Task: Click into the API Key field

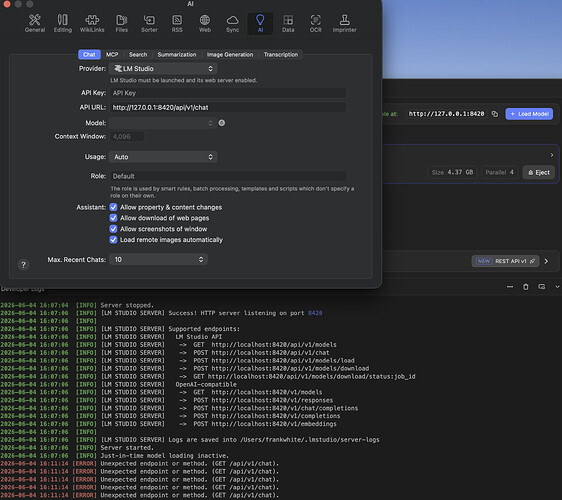Action: 228,93
